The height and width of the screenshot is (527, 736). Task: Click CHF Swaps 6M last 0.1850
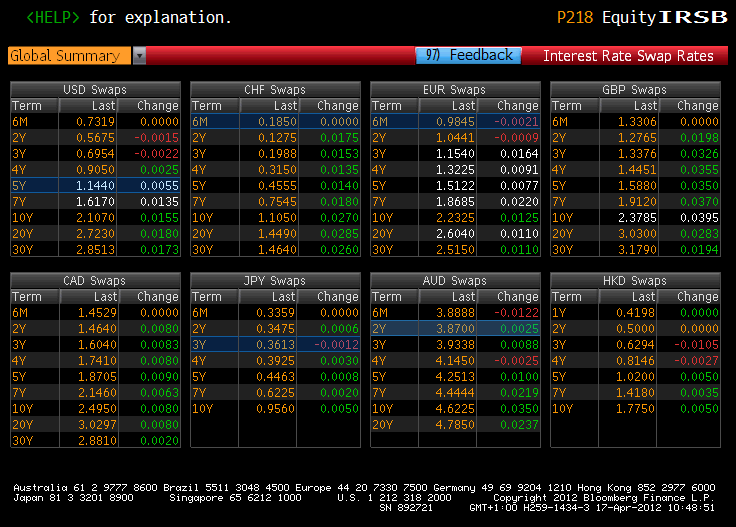pyautogui.click(x=277, y=122)
